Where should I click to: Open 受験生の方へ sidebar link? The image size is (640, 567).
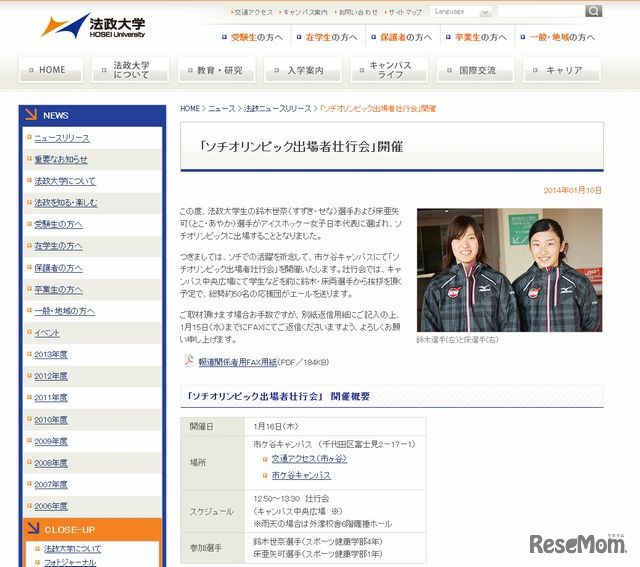pyautogui.click(x=58, y=224)
